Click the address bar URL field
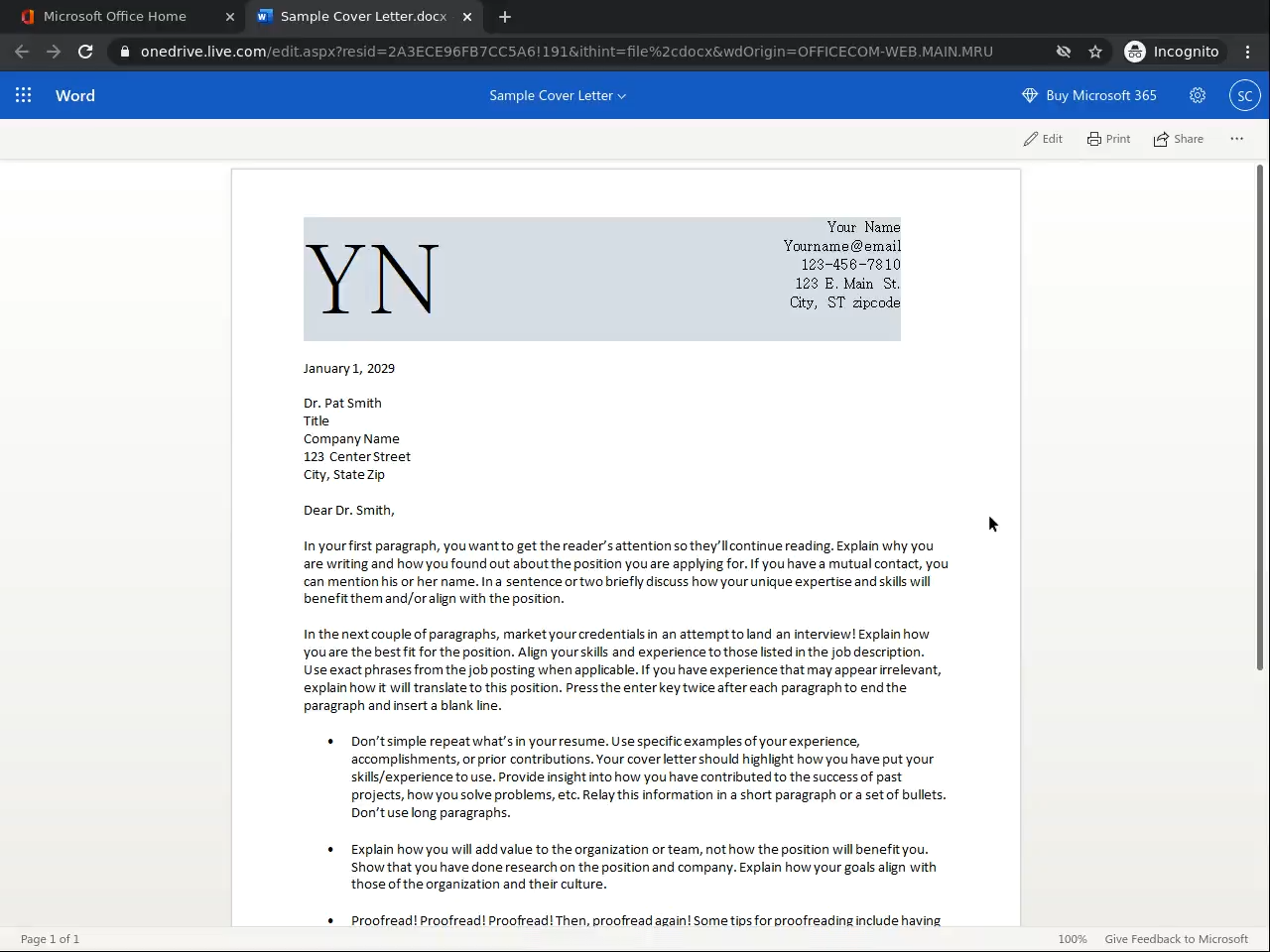 pos(567,52)
